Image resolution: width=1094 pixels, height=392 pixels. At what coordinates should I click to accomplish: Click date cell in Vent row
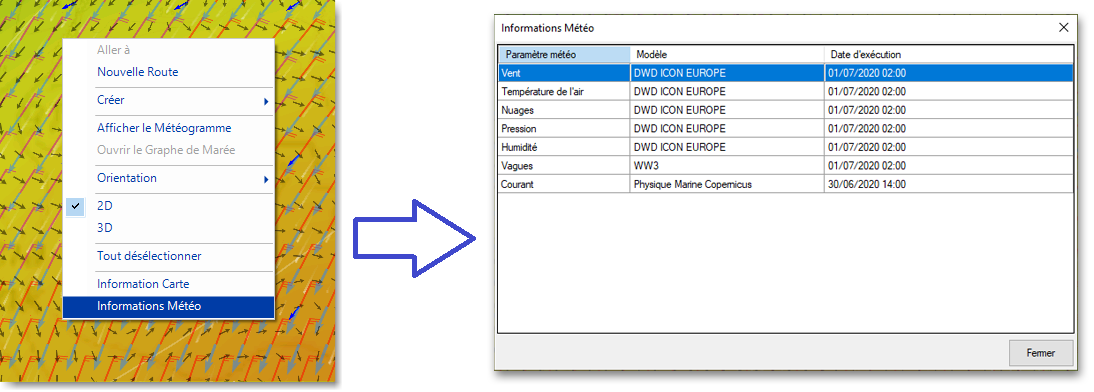948,73
